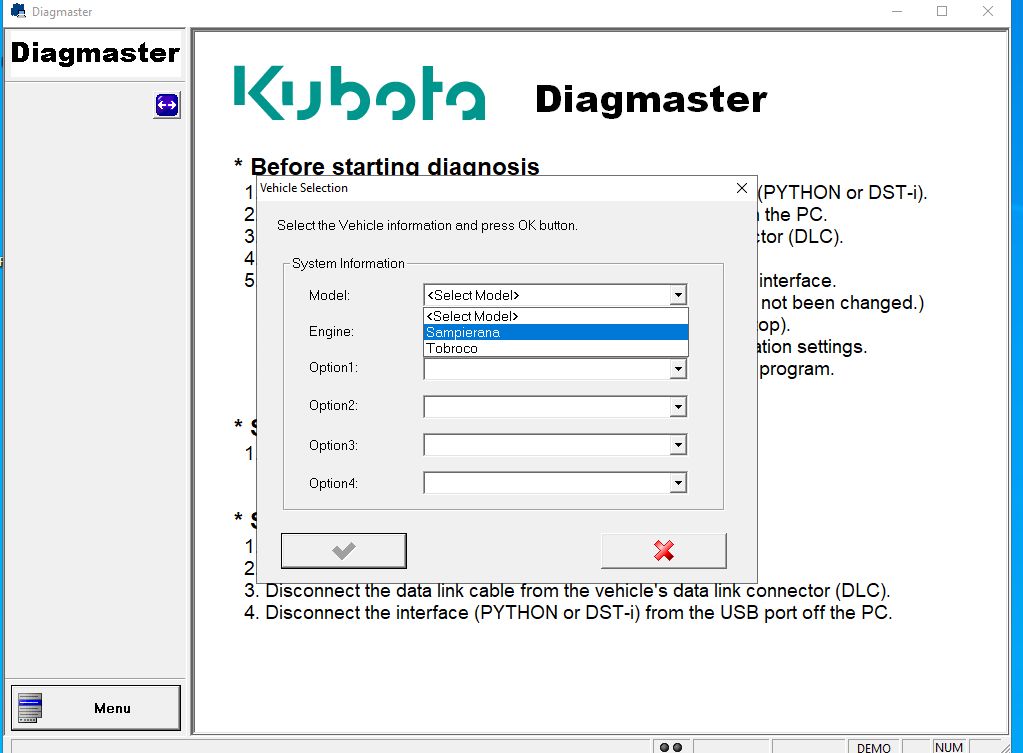The height and width of the screenshot is (753, 1023).
Task: Minimize the Diagmaster window
Action: [897, 11]
